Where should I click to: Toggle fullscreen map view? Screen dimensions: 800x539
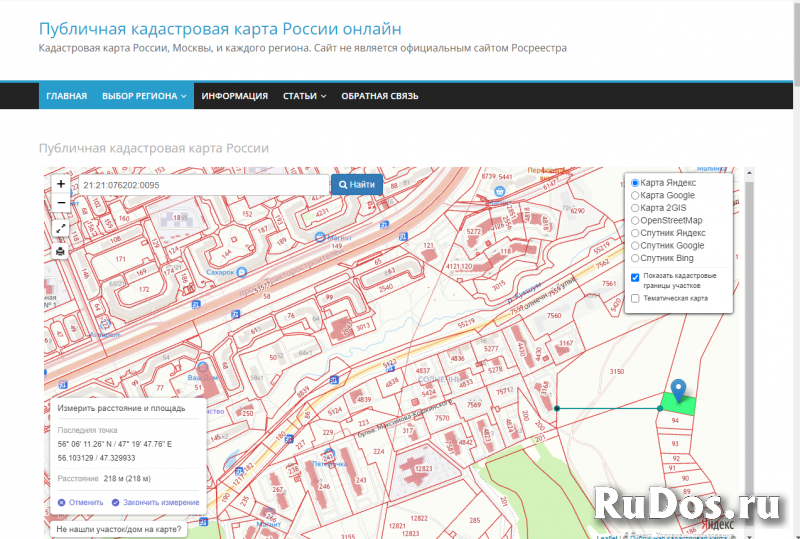[61, 228]
